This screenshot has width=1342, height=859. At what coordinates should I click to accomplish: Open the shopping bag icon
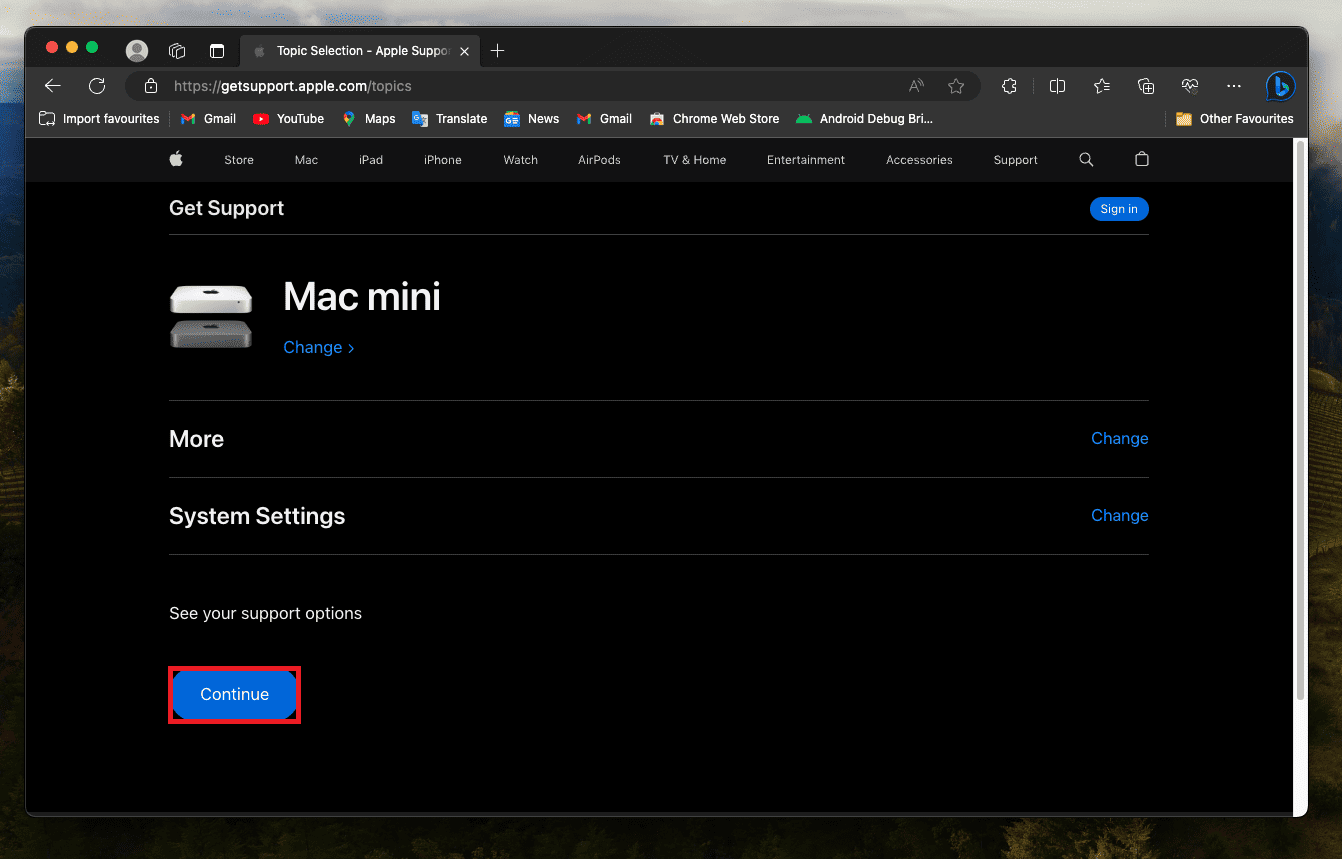pyautogui.click(x=1142, y=159)
